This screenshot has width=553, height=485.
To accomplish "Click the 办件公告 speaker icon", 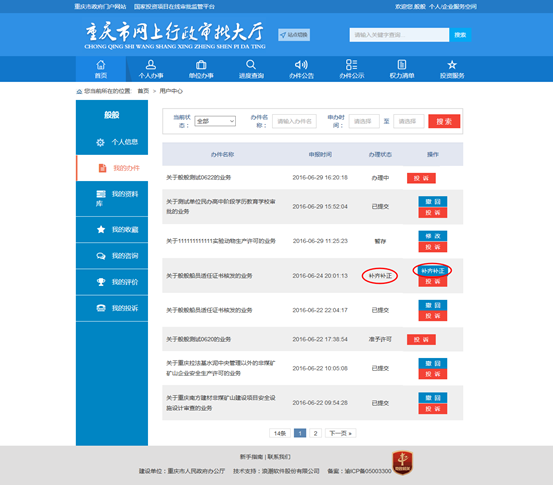I will (302, 65).
